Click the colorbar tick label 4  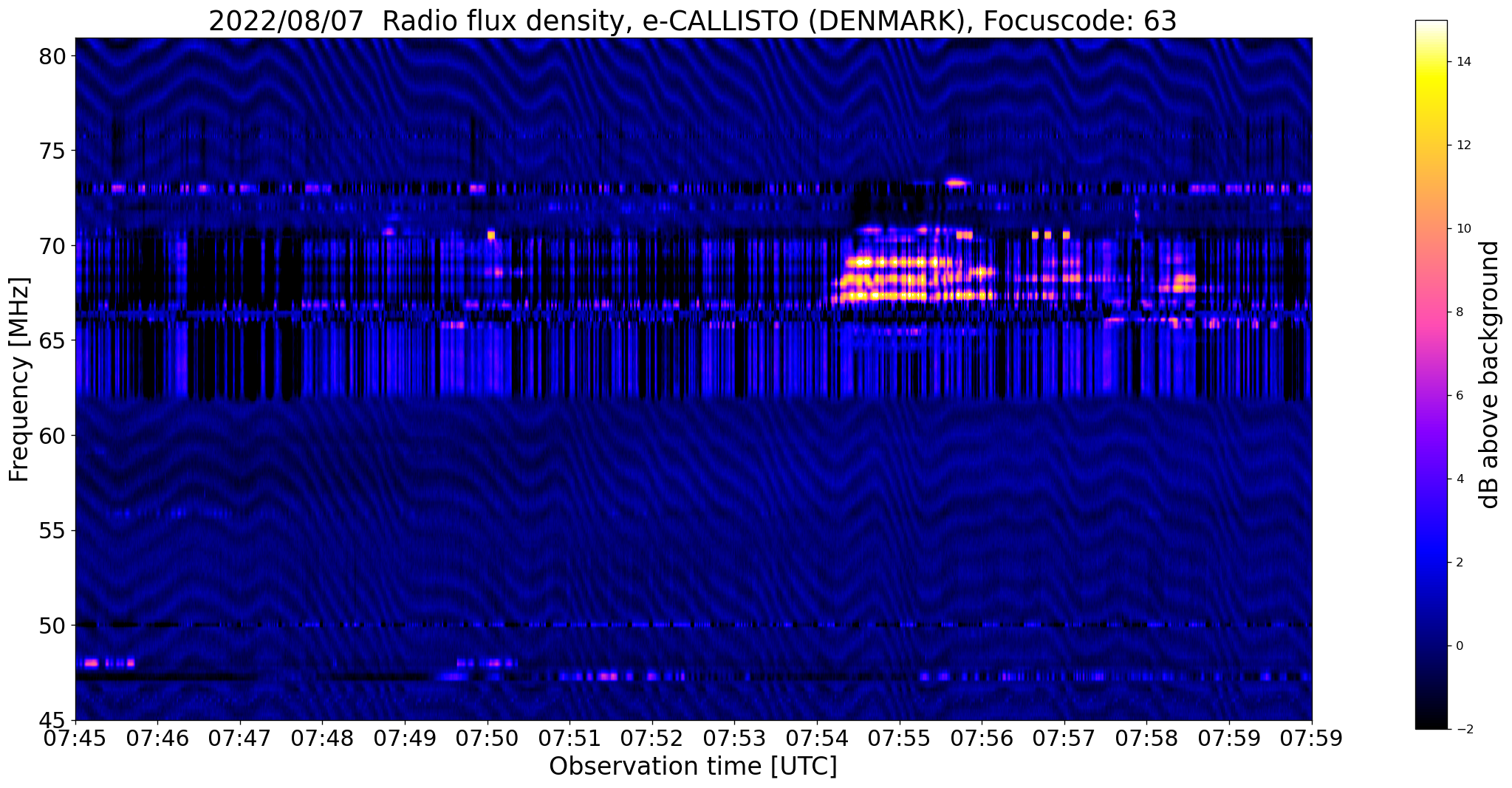(x=1458, y=479)
